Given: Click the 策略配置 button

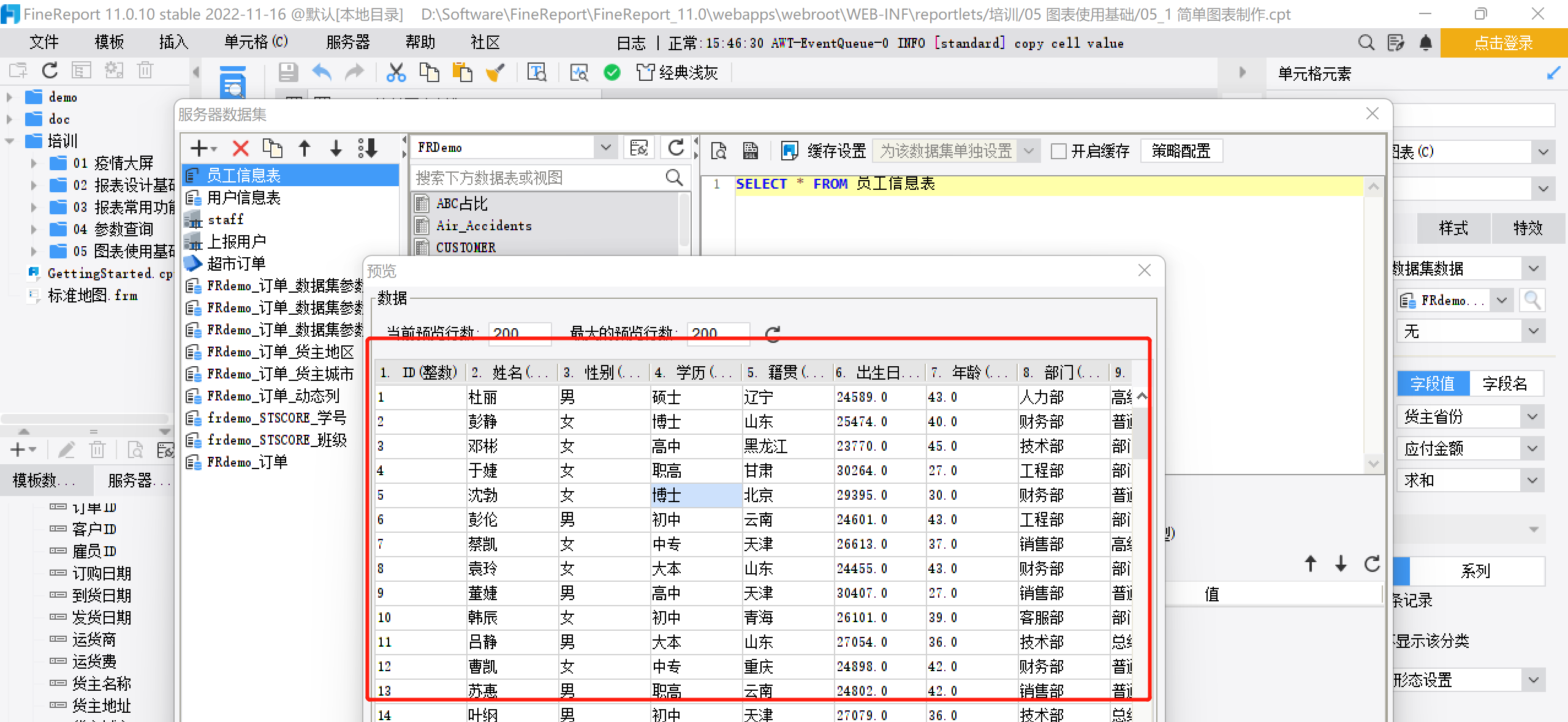Looking at the screenshot, I should [1181, 151].
